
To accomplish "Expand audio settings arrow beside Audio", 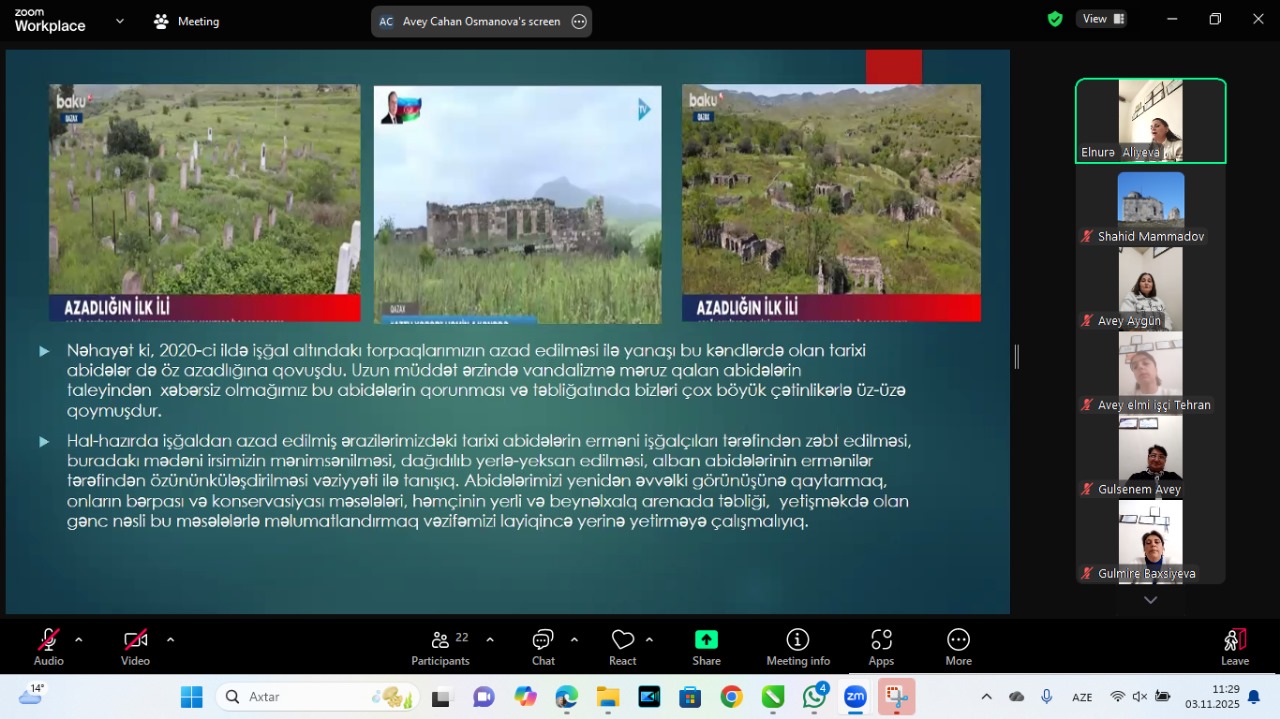I will pos(79,640).
